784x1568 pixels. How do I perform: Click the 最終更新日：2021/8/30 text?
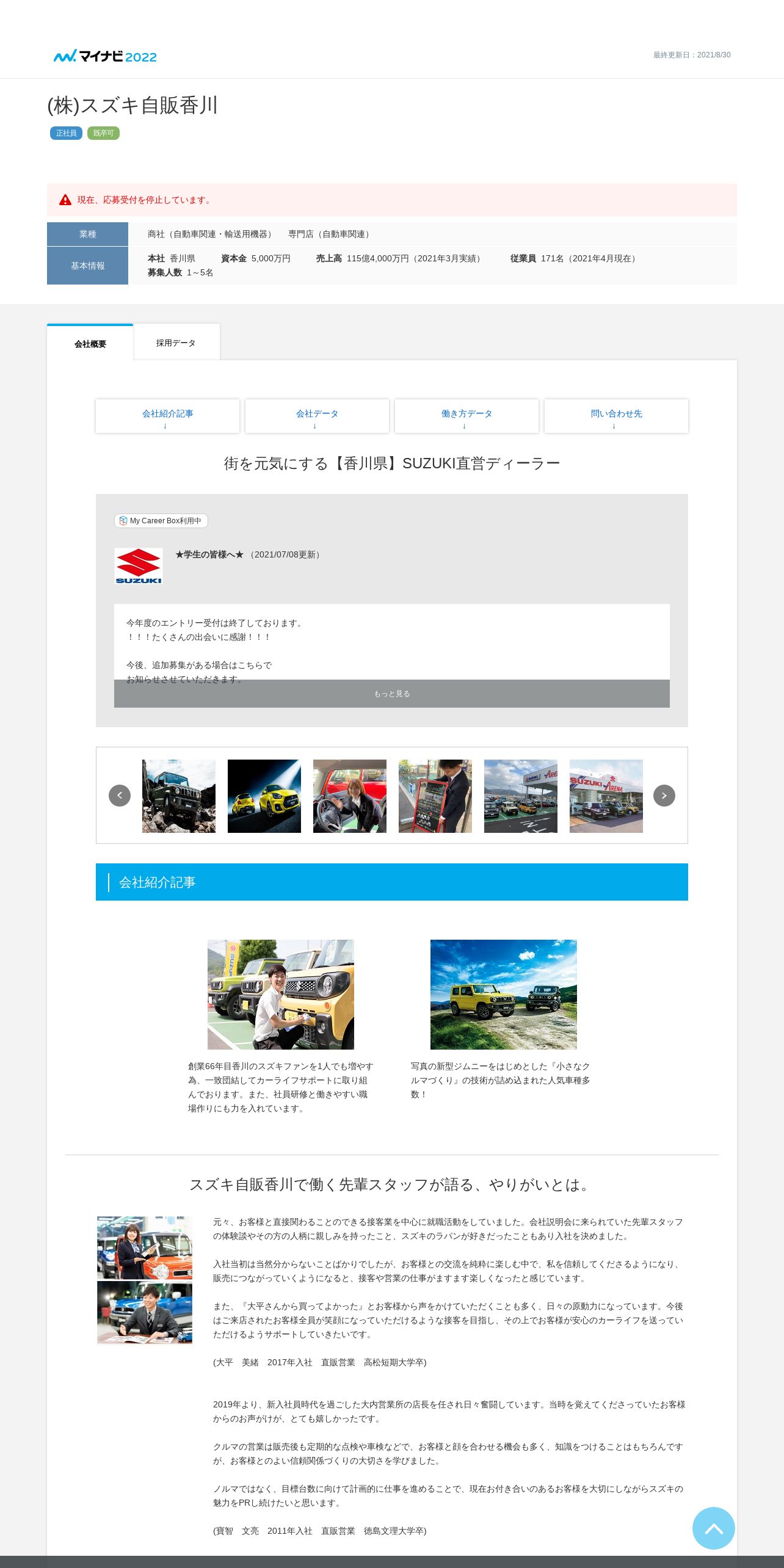coord(692,55)
